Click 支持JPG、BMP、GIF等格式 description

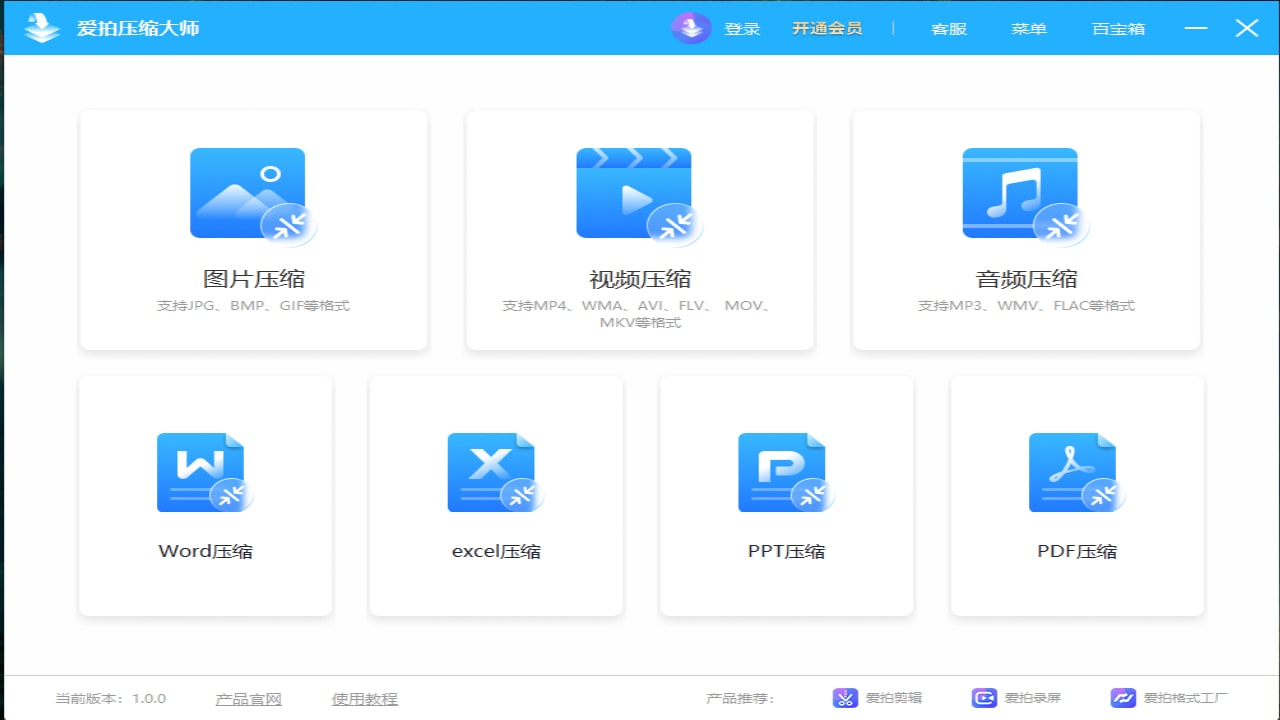(253, 306)
